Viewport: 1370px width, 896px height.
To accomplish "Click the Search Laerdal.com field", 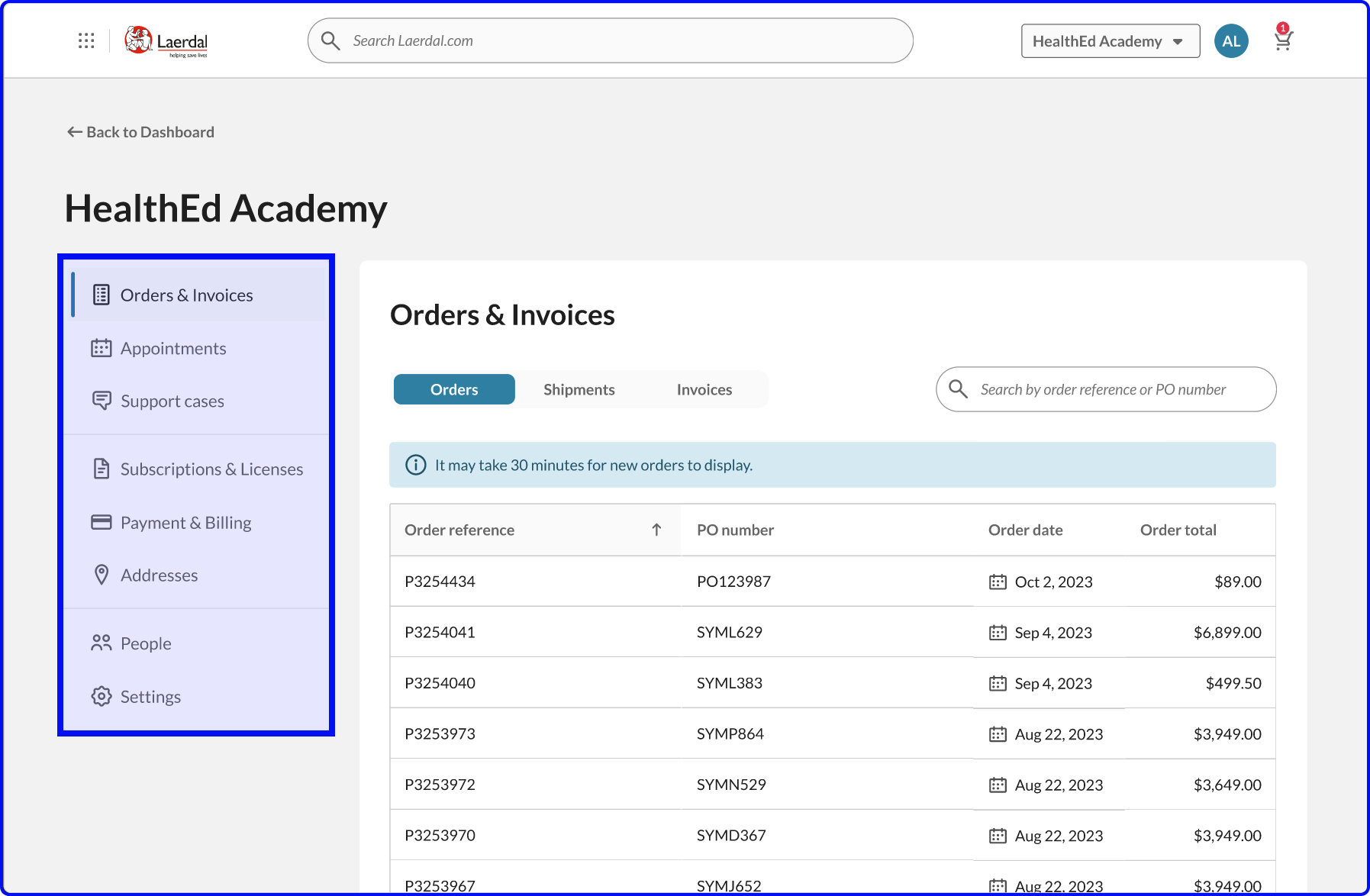I will pos(611,41).
